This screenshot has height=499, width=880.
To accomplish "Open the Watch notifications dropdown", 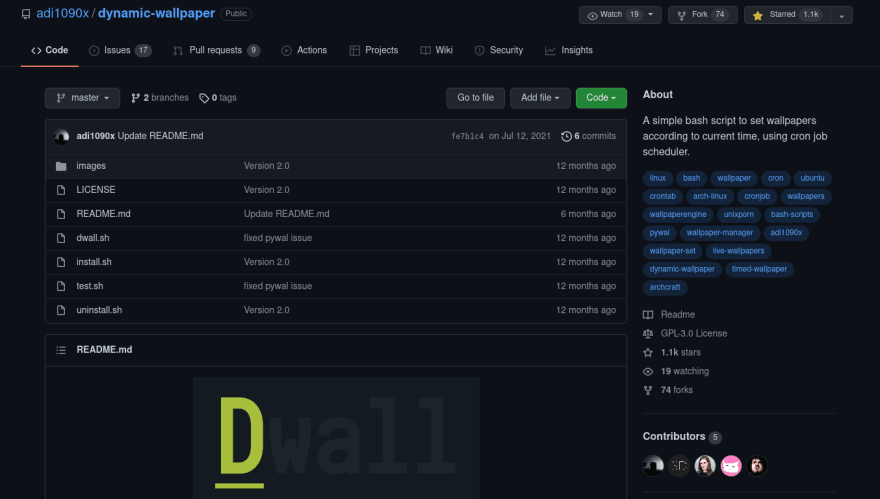I will [x=620, y=15].
